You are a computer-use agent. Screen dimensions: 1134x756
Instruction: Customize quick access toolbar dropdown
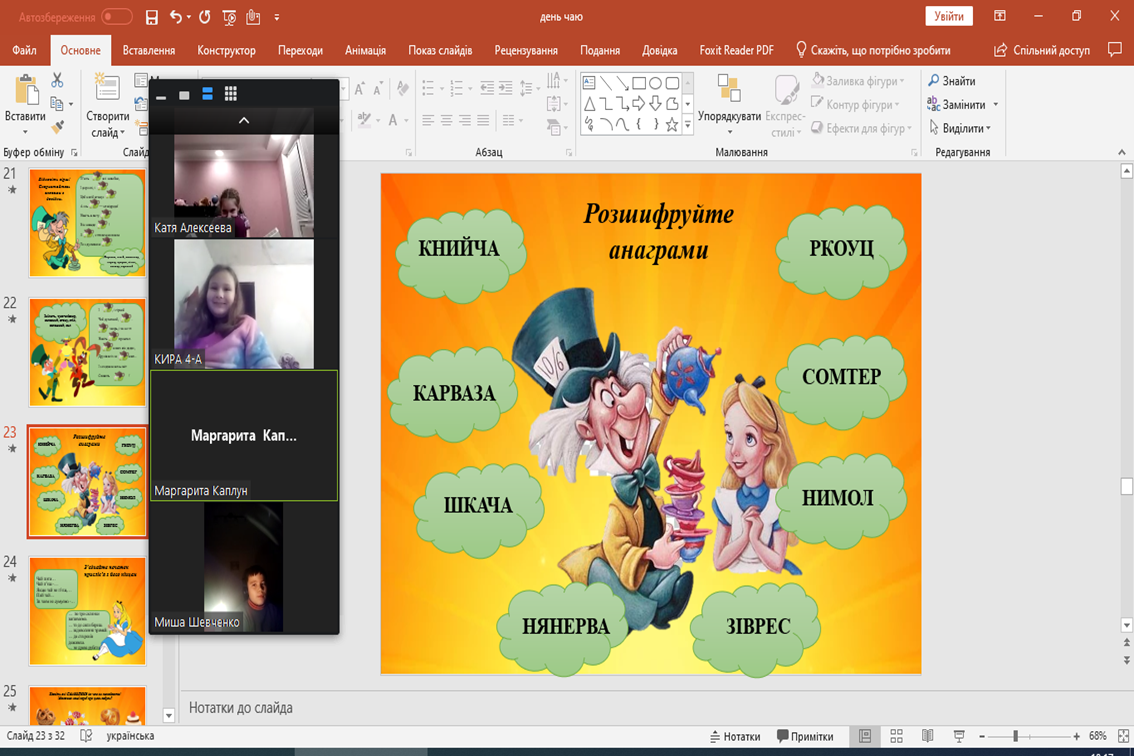coord(277,17)
